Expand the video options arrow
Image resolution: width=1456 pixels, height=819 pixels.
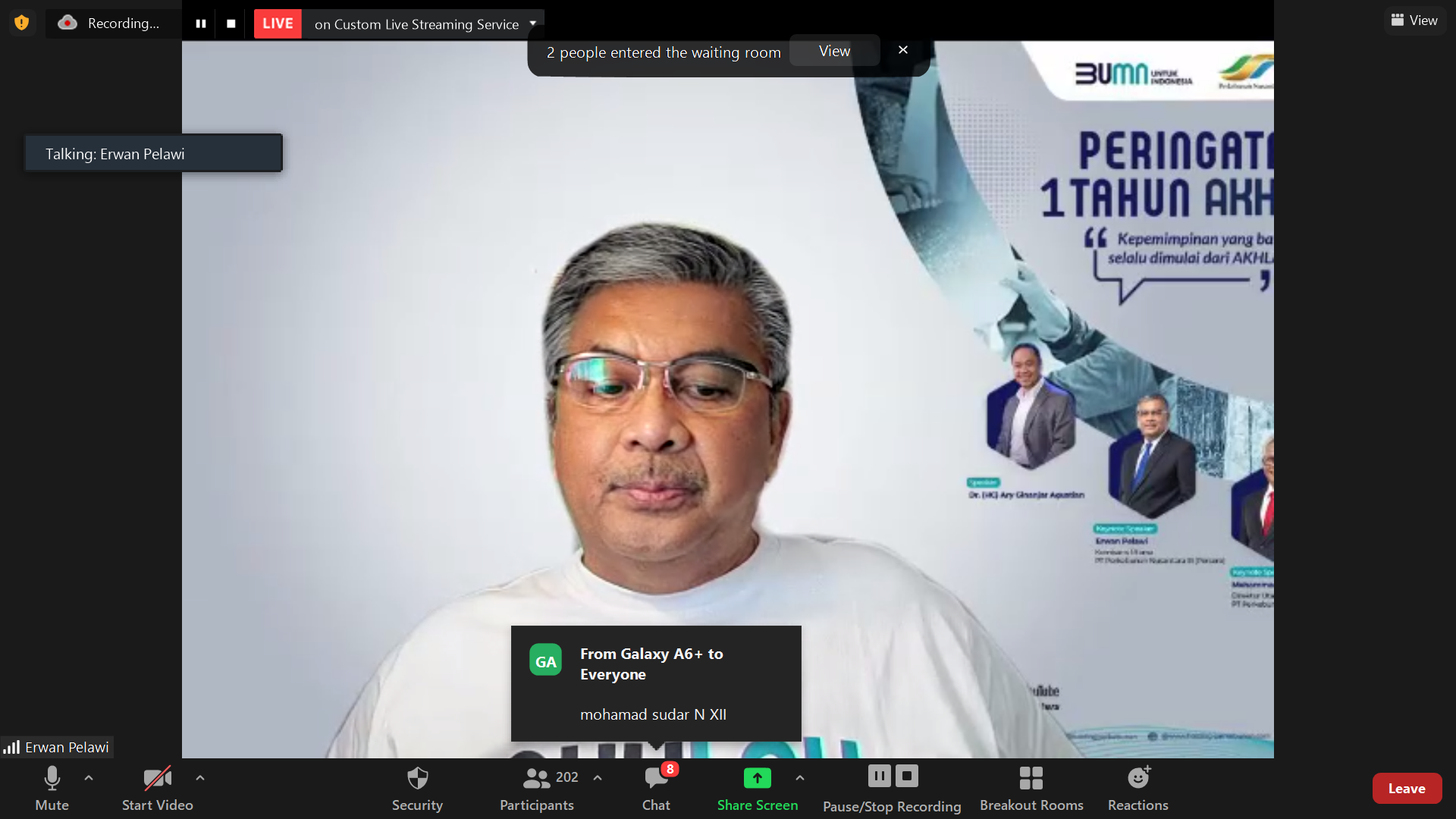click(200, 778)
